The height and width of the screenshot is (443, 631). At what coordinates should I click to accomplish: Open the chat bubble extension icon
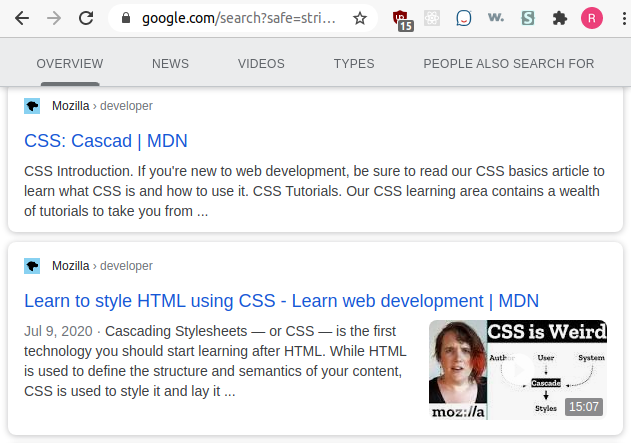click(x=463, y=18)
